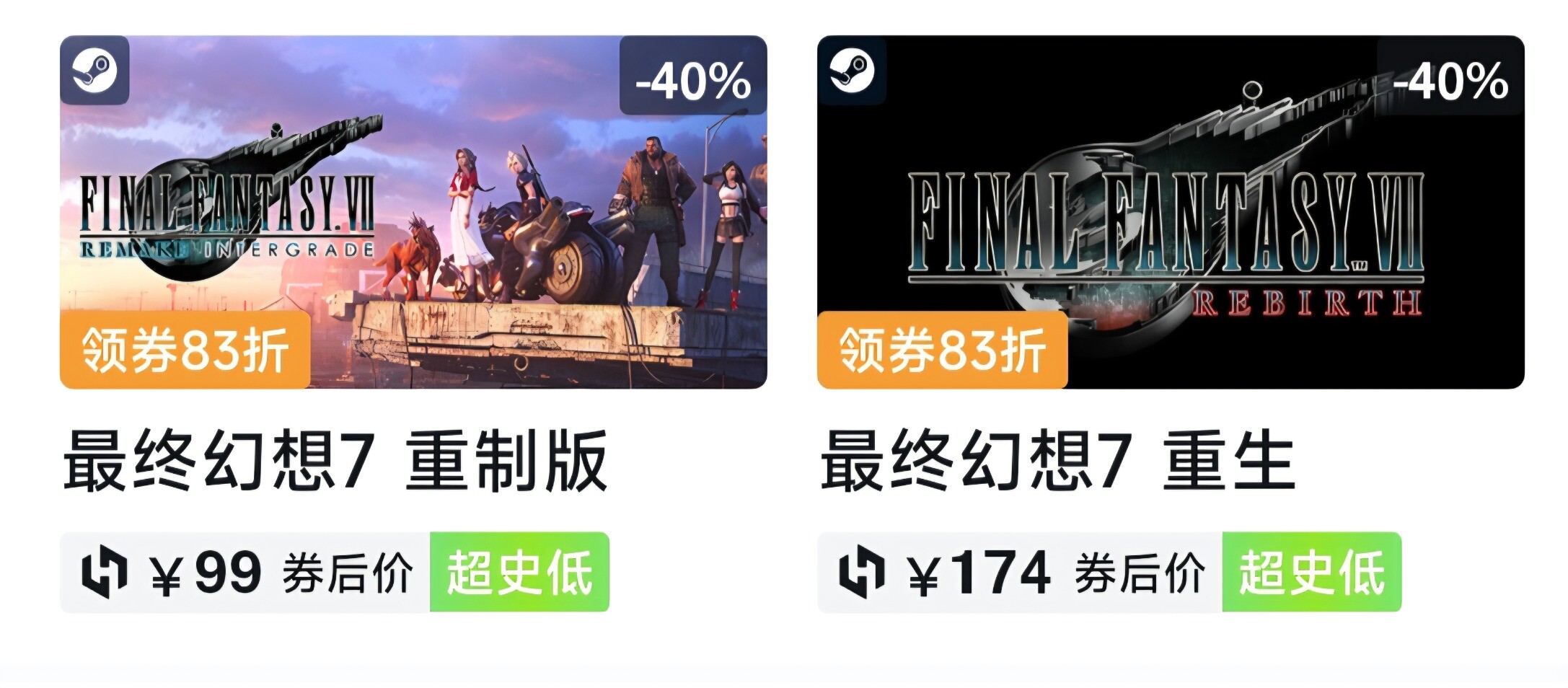Open the 最终幻想7 重生 title link

[1058, 462]
